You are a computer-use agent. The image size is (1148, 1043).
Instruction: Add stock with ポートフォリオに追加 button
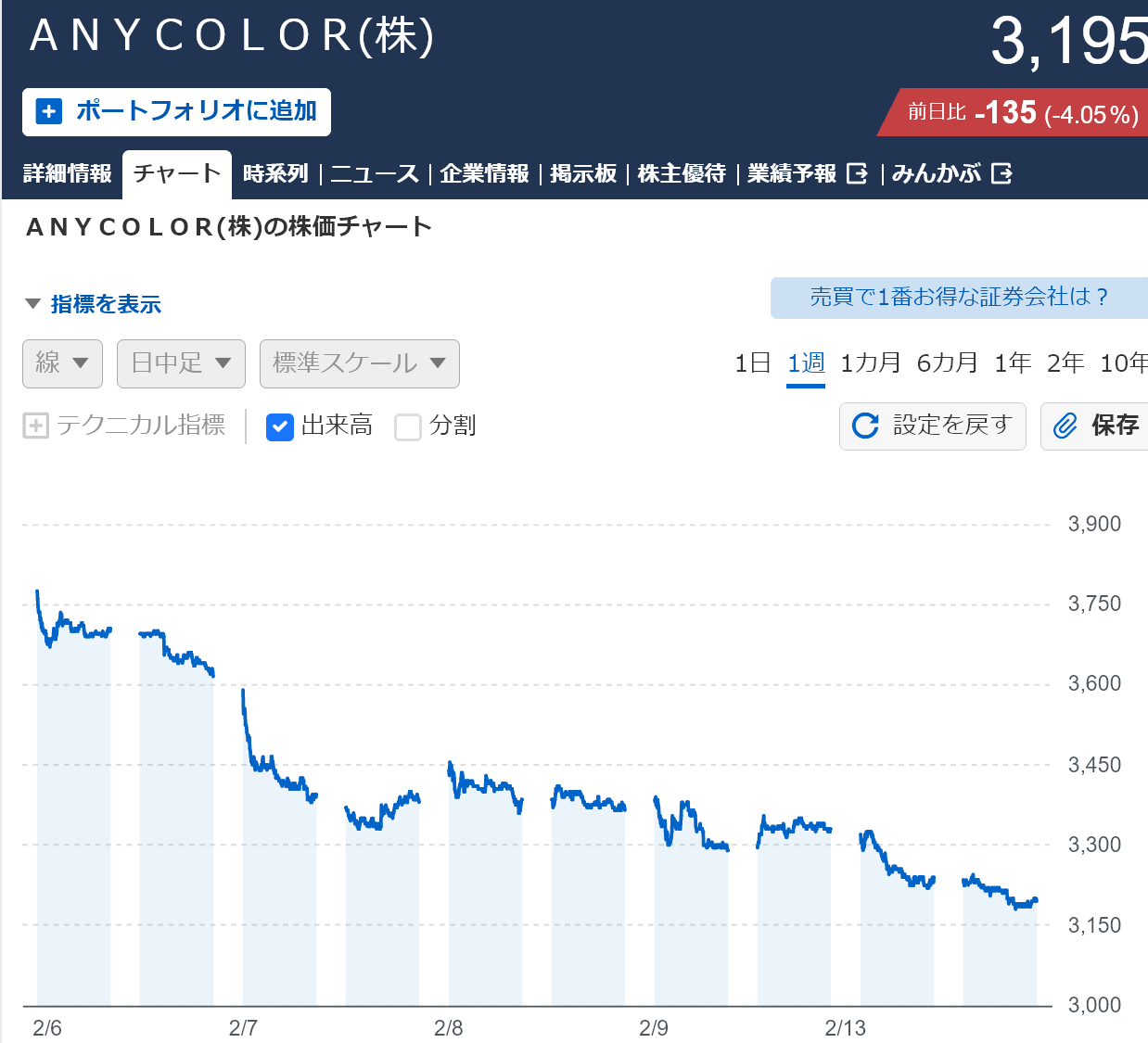point(176,112)
